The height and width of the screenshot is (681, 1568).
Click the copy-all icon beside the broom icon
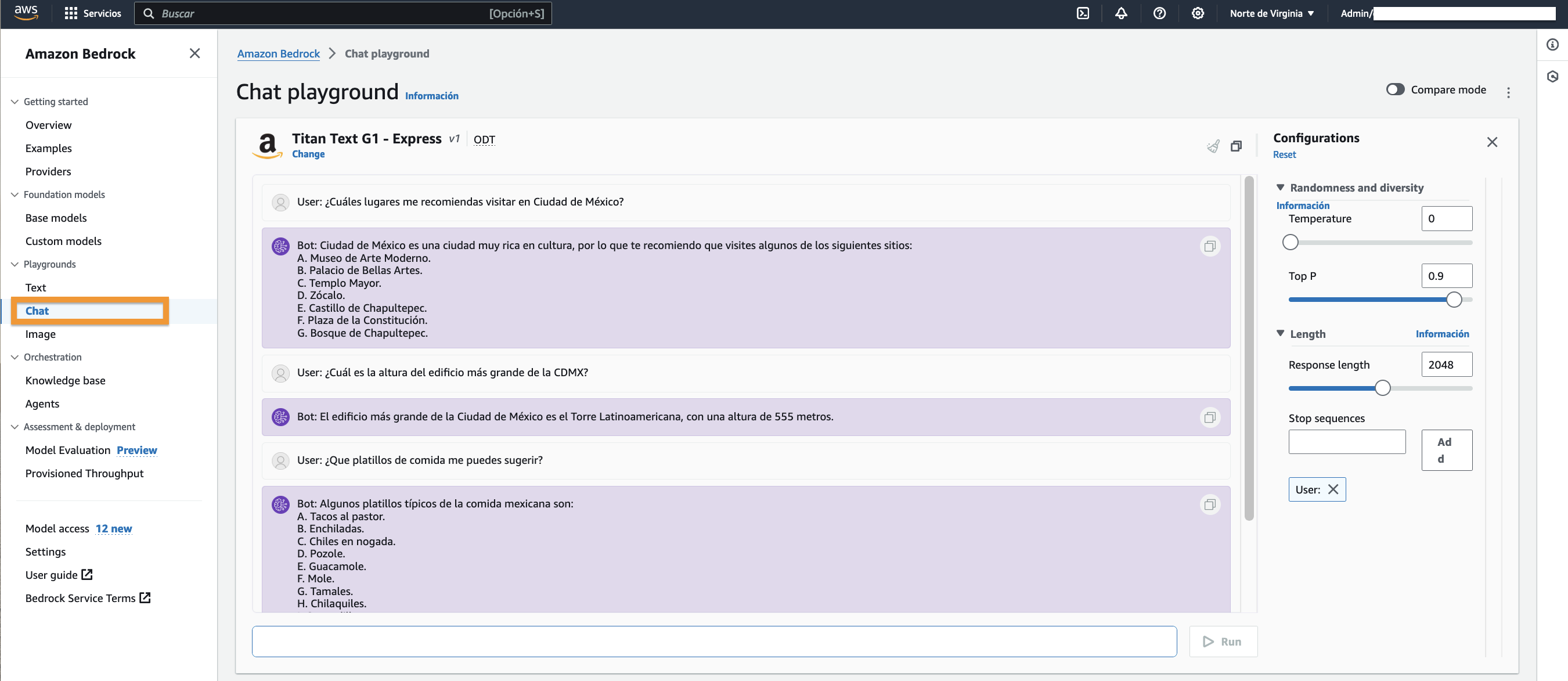1236,146
